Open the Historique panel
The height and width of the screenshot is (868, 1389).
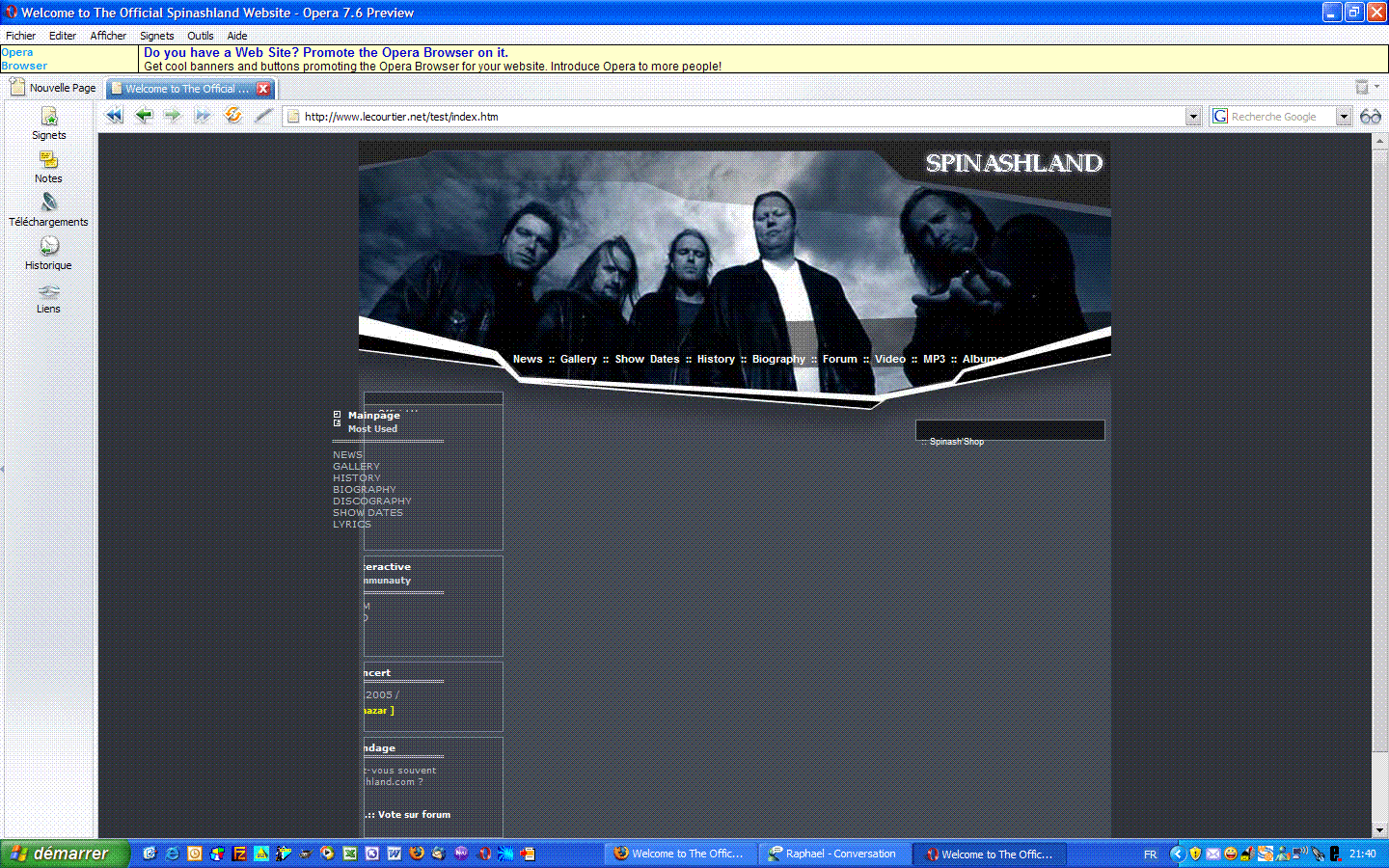[x=48, y=253]
